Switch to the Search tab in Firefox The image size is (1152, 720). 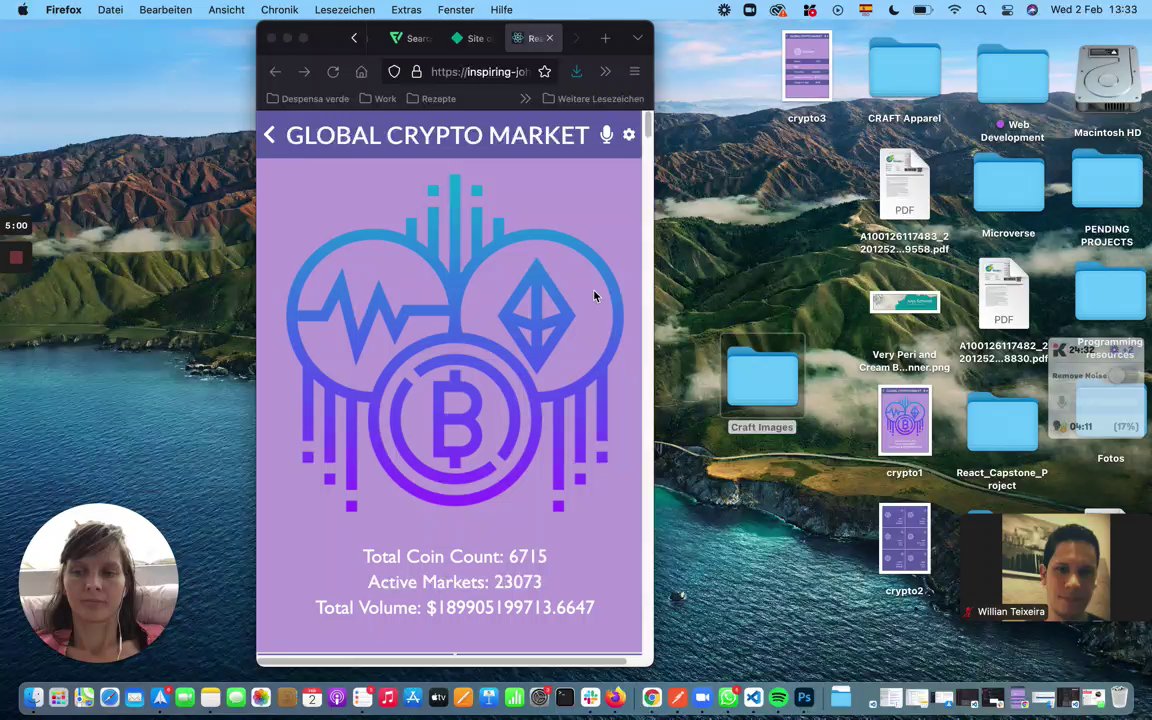411,38
